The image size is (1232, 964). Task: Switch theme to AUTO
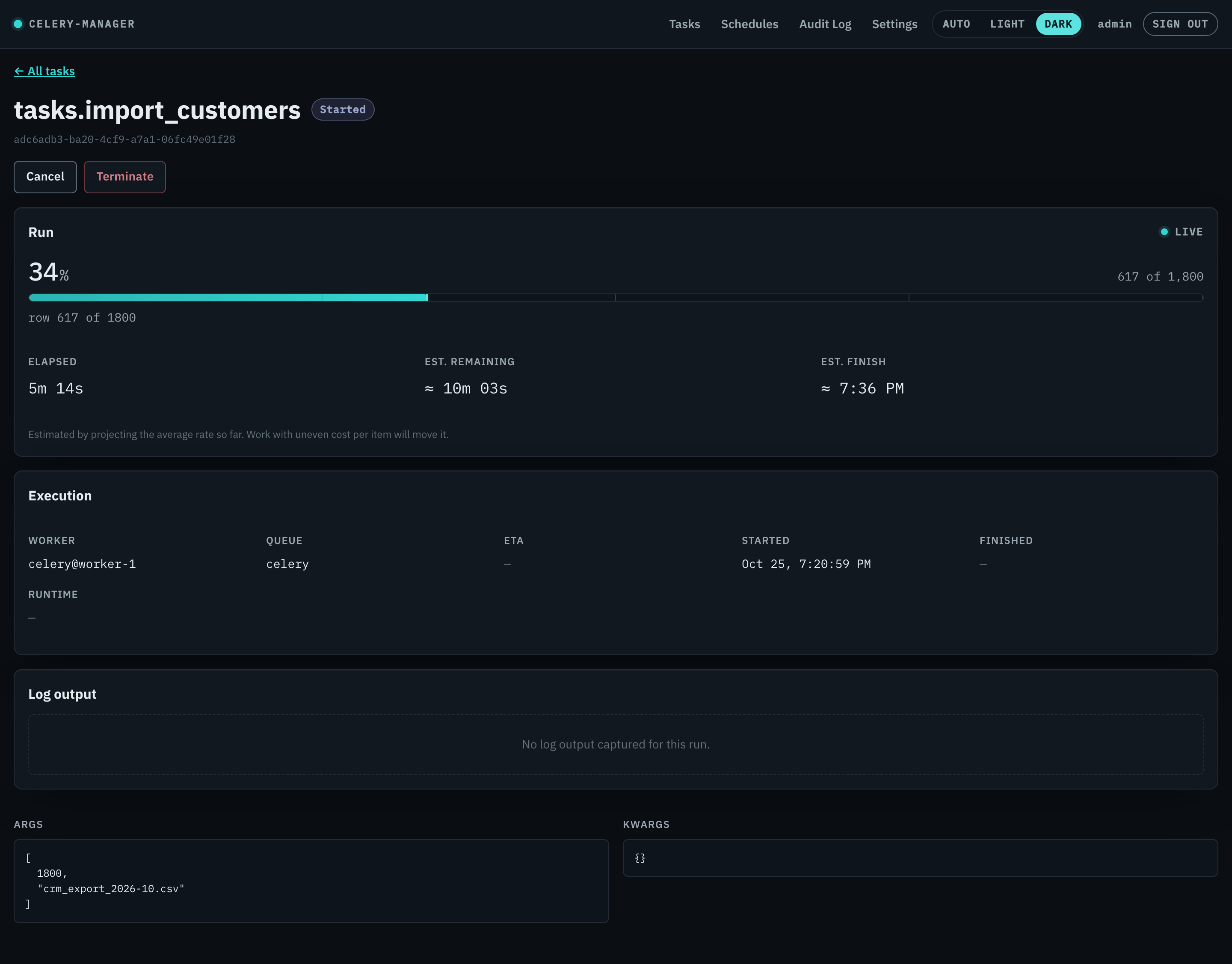(956, 24)
